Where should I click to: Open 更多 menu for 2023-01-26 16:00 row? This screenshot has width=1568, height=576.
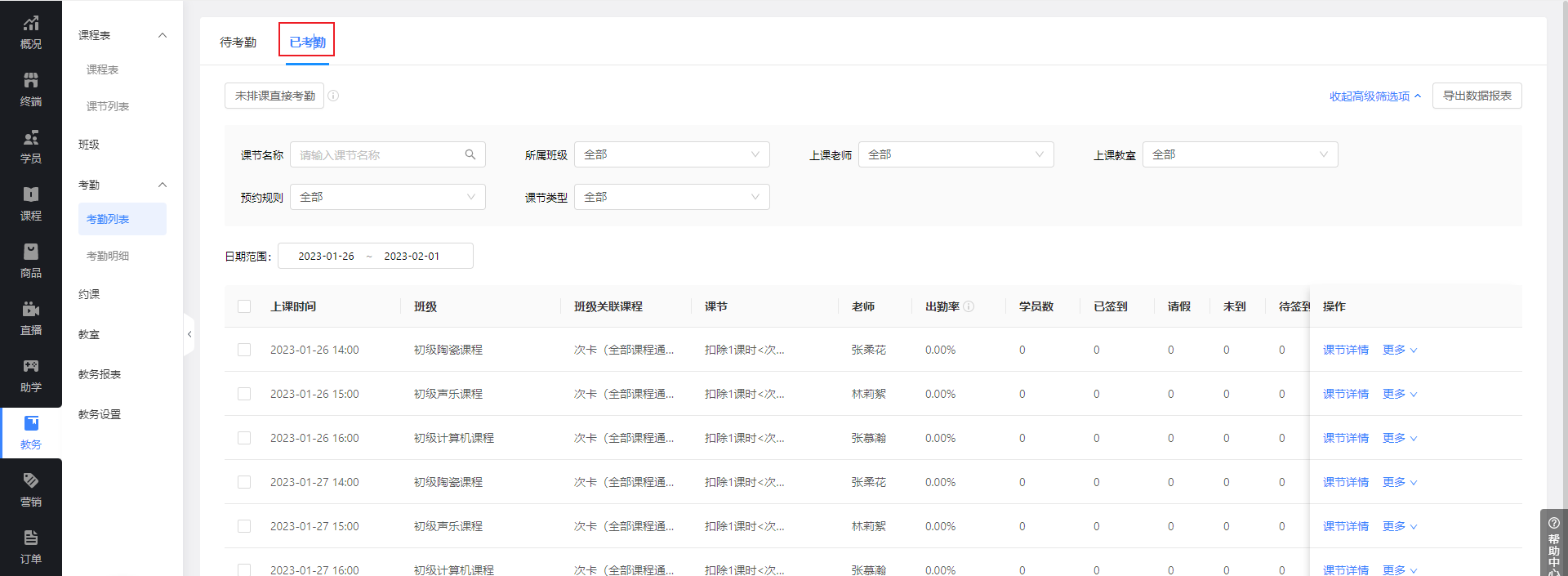(x=1400, y=438)
